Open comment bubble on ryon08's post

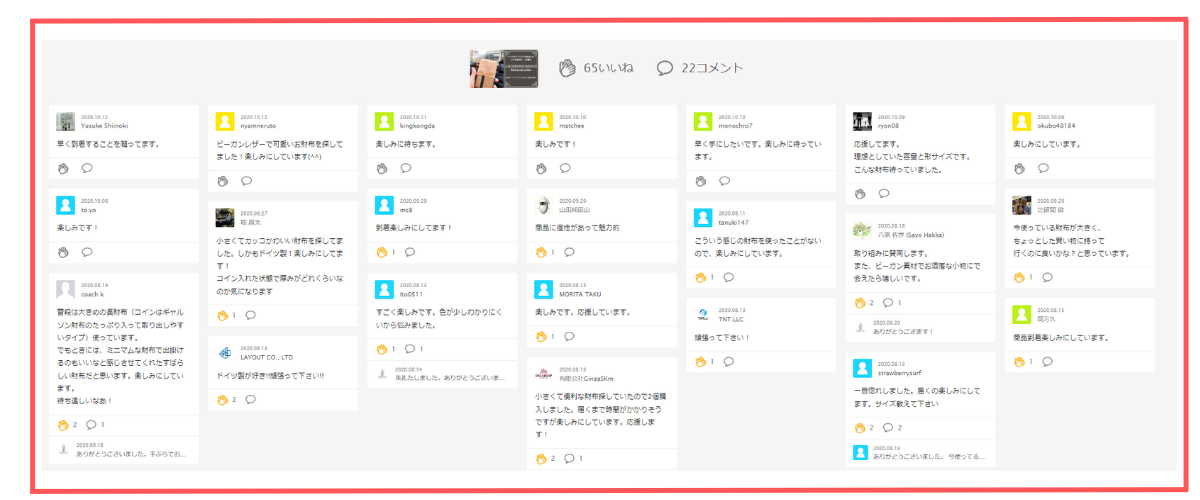click(x=884, y=194)
